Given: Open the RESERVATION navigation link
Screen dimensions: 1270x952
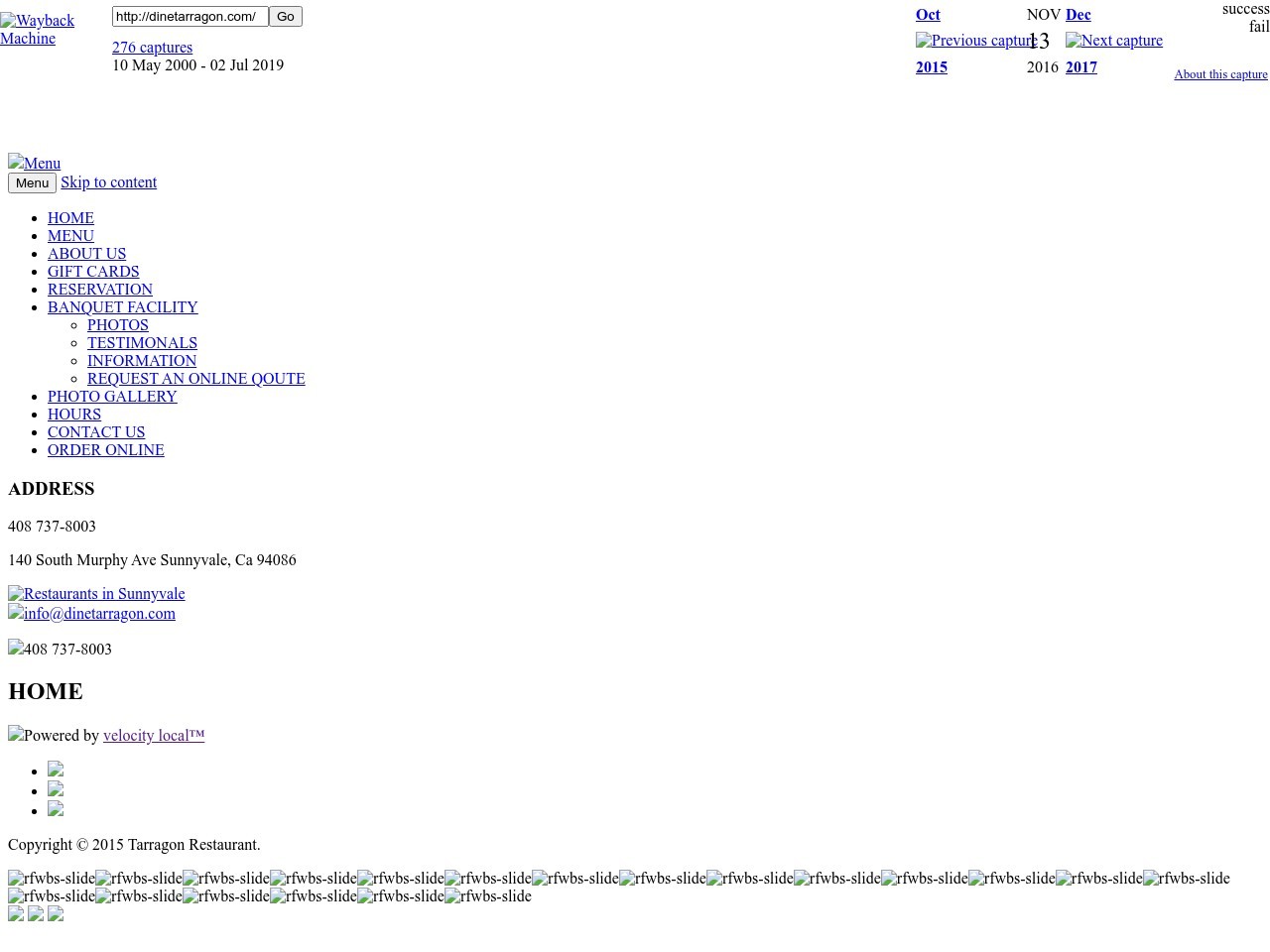Looking at the screenshot, I should 100,290.
